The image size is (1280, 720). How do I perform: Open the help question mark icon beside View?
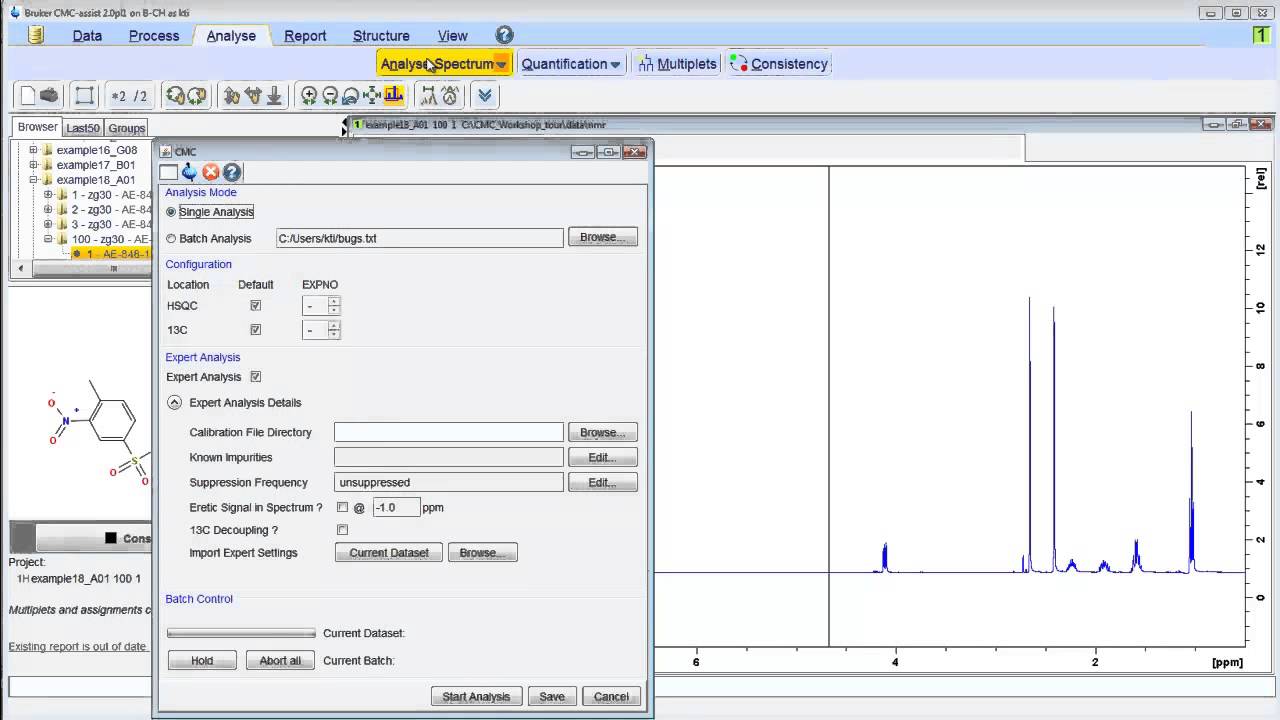point(504,35)
